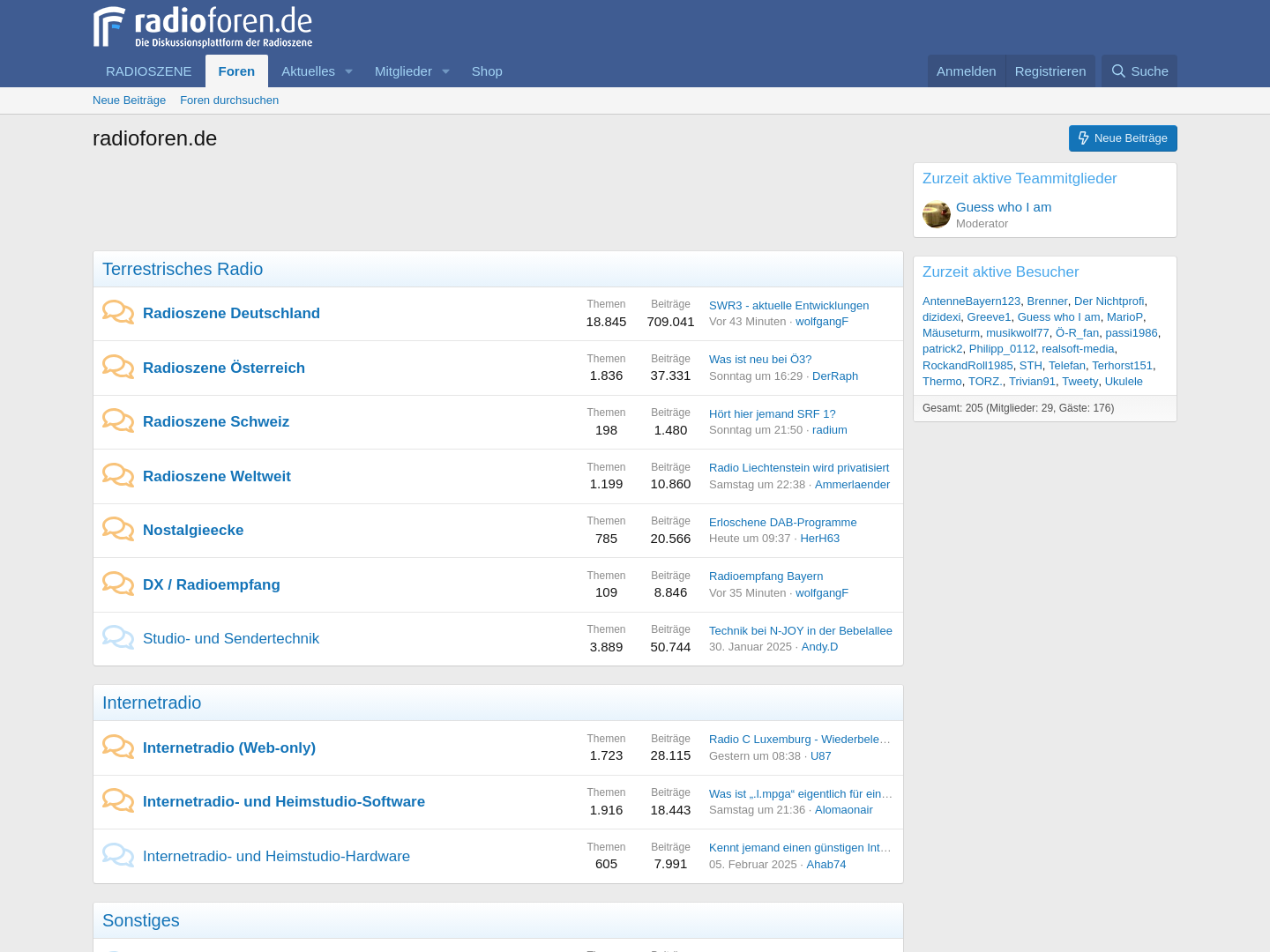
Task: Open the Nostalgieecke forum
Action: pos(193,530)
